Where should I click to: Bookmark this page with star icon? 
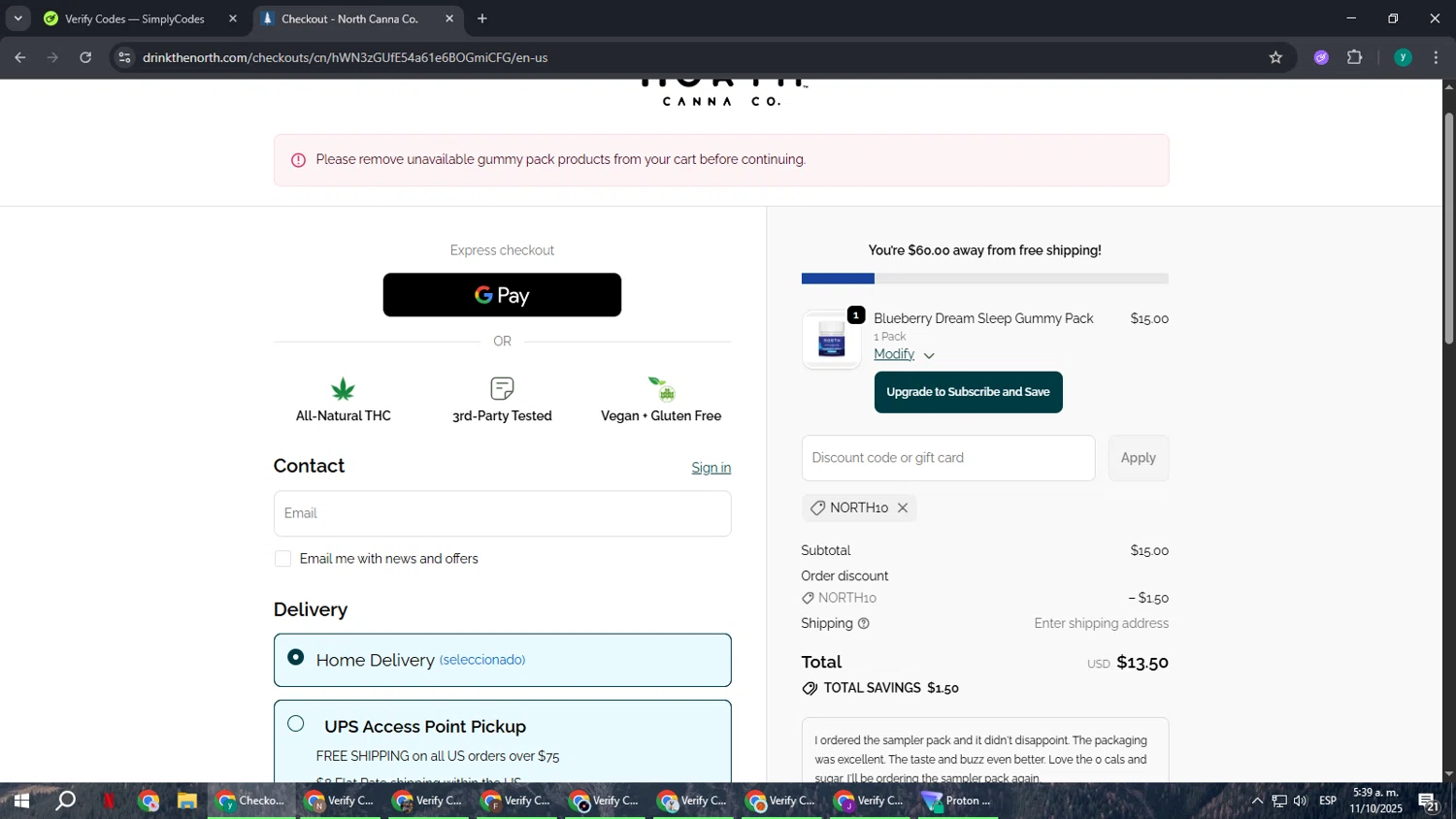1275,57
